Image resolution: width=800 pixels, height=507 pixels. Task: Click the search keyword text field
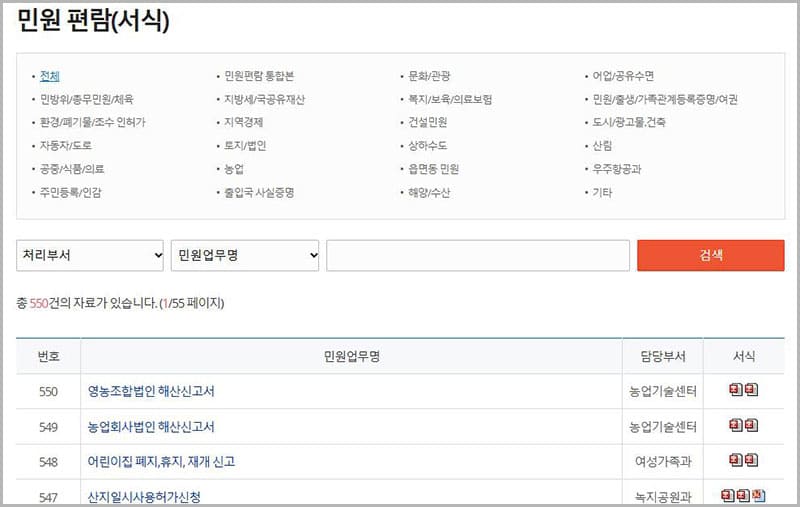(x=477, y=256)
